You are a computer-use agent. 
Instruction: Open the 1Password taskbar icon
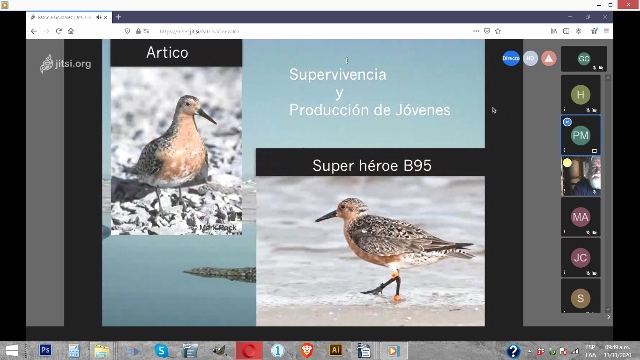click(278, 351)
